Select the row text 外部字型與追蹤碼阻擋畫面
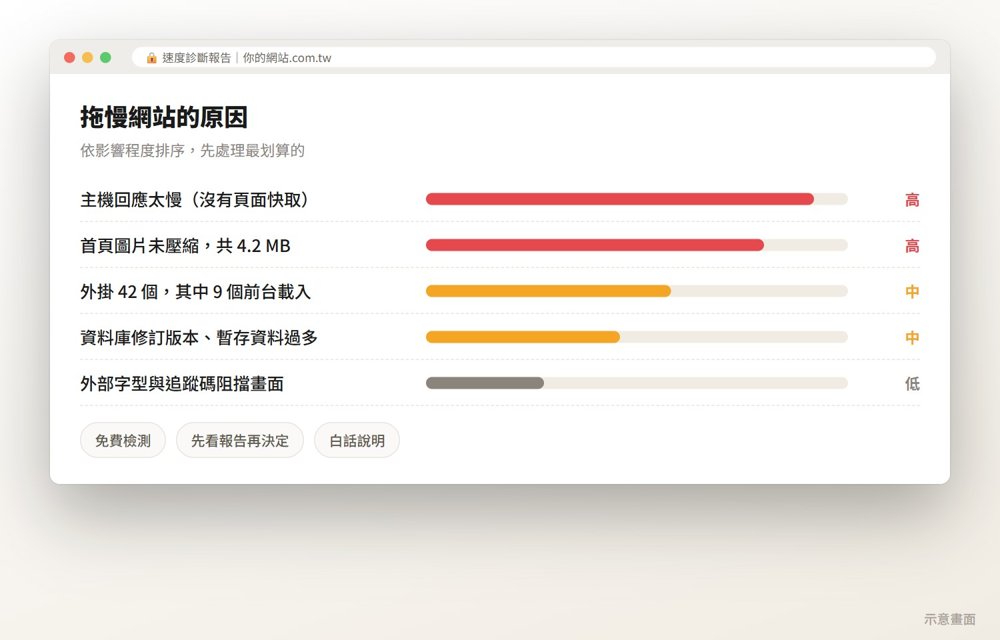 point(182,384)
